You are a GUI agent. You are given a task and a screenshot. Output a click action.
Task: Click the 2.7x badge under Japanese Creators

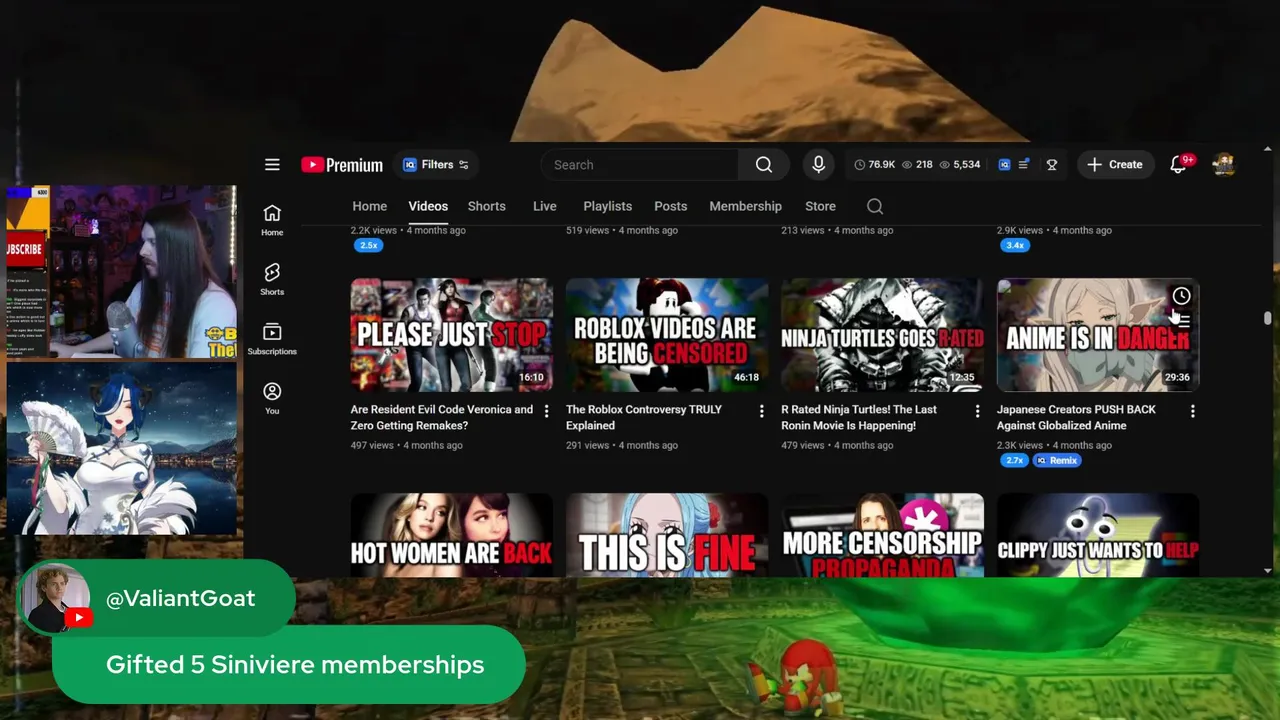(1014, 460)
